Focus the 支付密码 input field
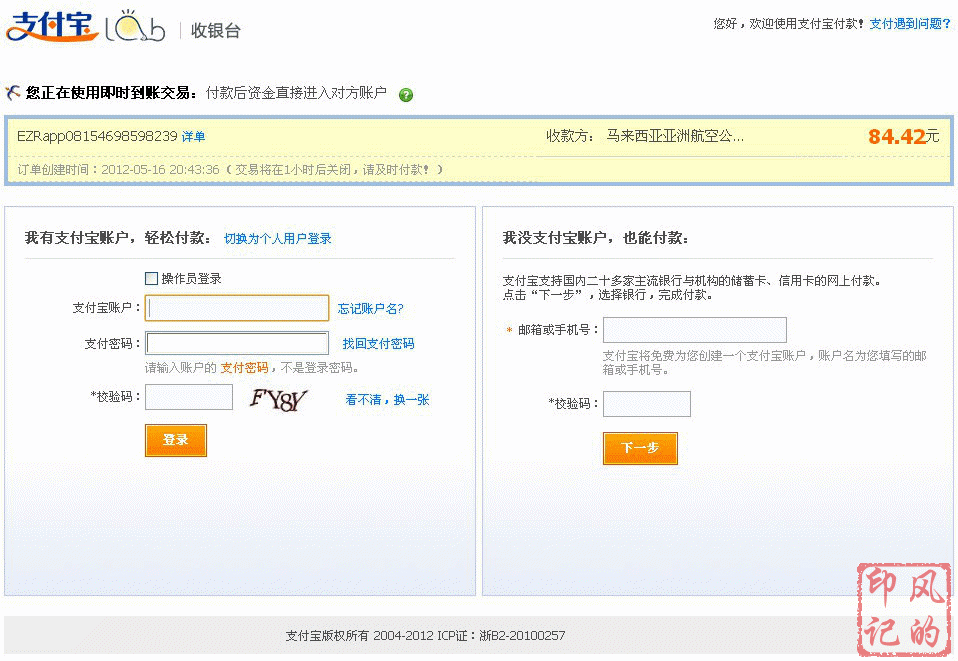Image resolution: width=958 pixels, height=661 pixels. coord(237,343)
